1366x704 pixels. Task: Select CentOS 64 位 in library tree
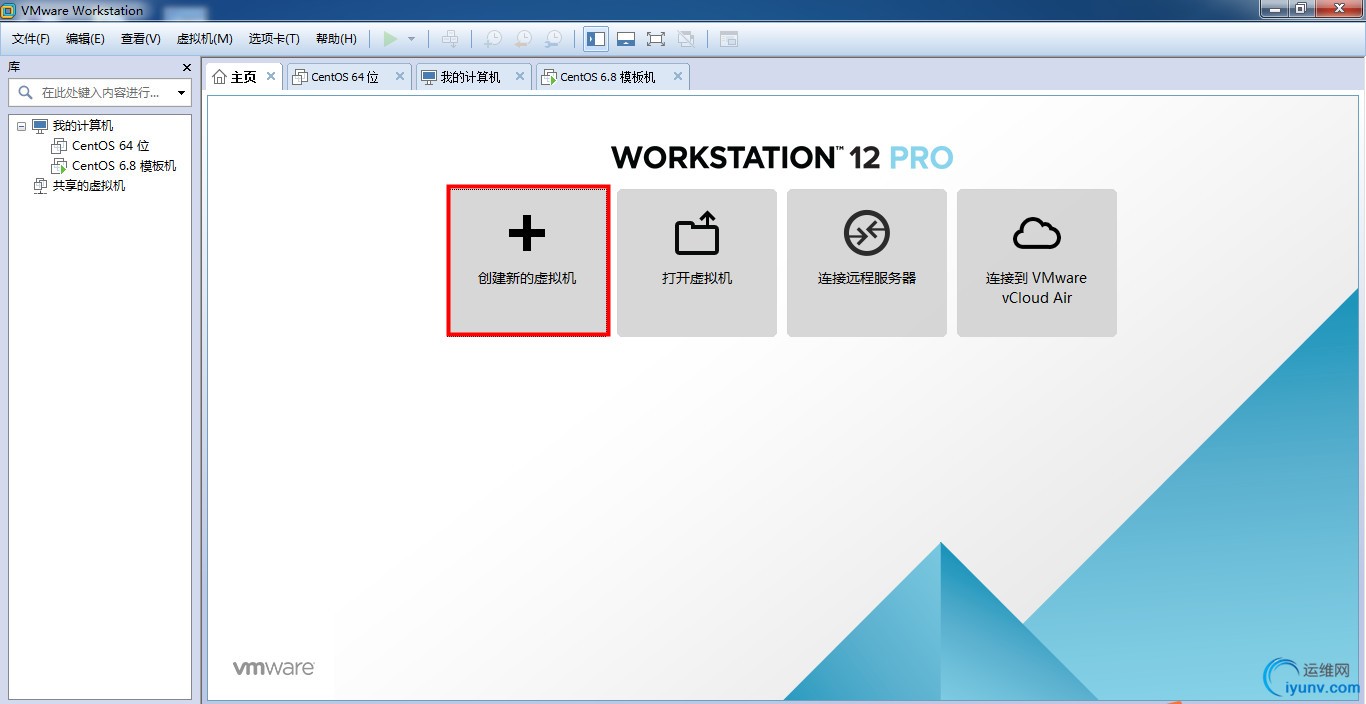point(111,146)
